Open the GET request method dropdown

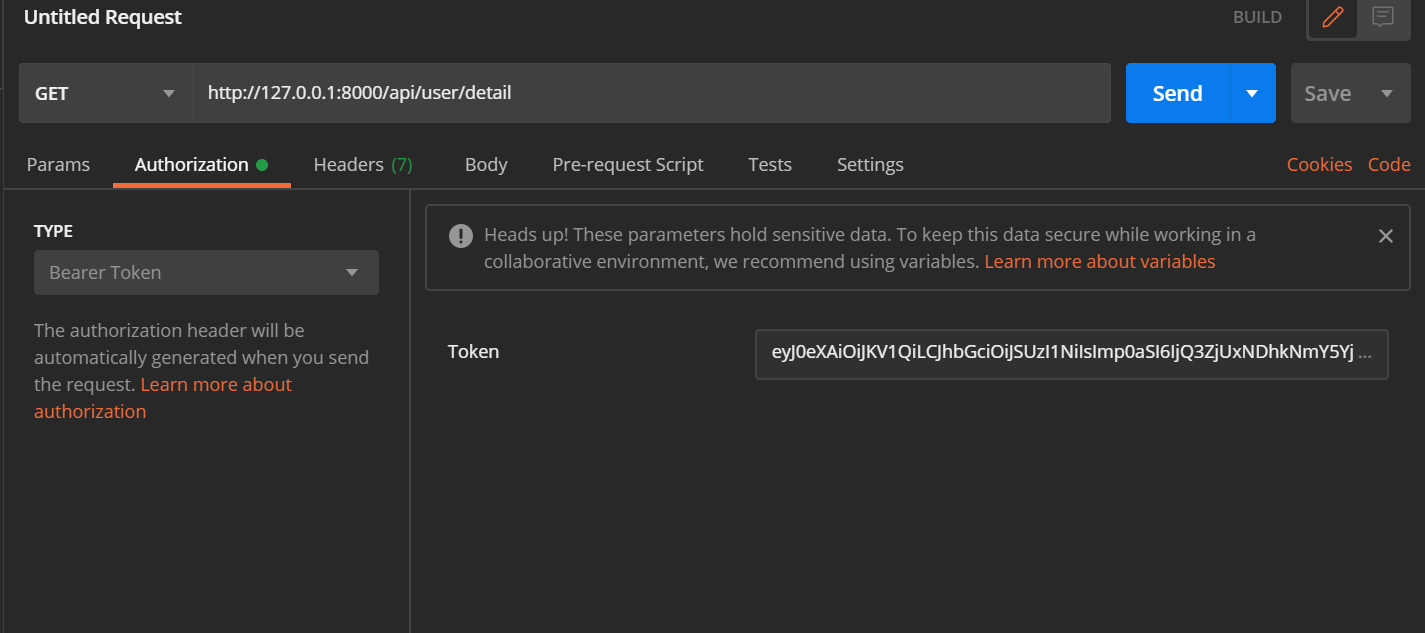click(x=105, y=92)
